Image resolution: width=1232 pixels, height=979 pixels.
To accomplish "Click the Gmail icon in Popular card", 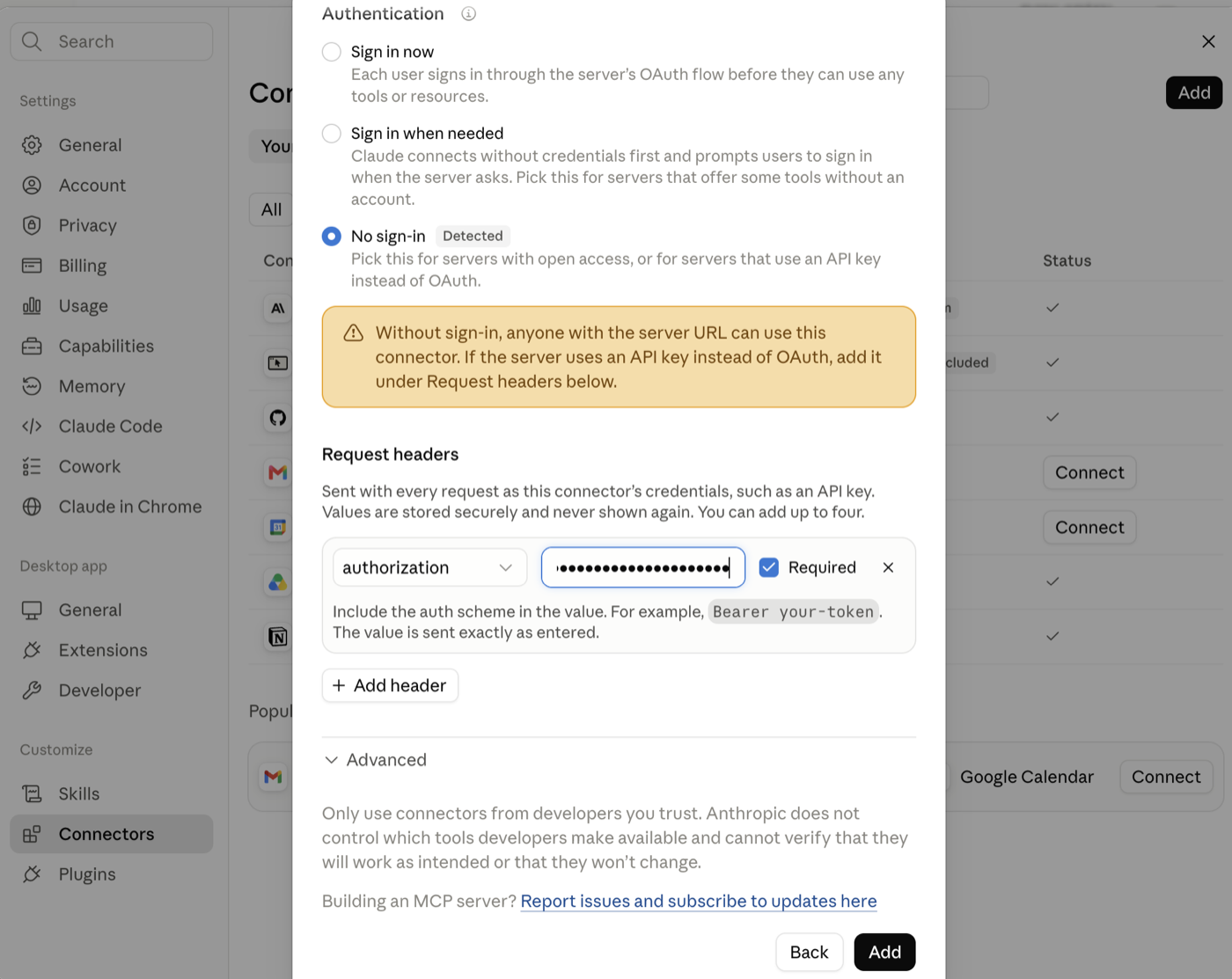I will pos(273,777).
